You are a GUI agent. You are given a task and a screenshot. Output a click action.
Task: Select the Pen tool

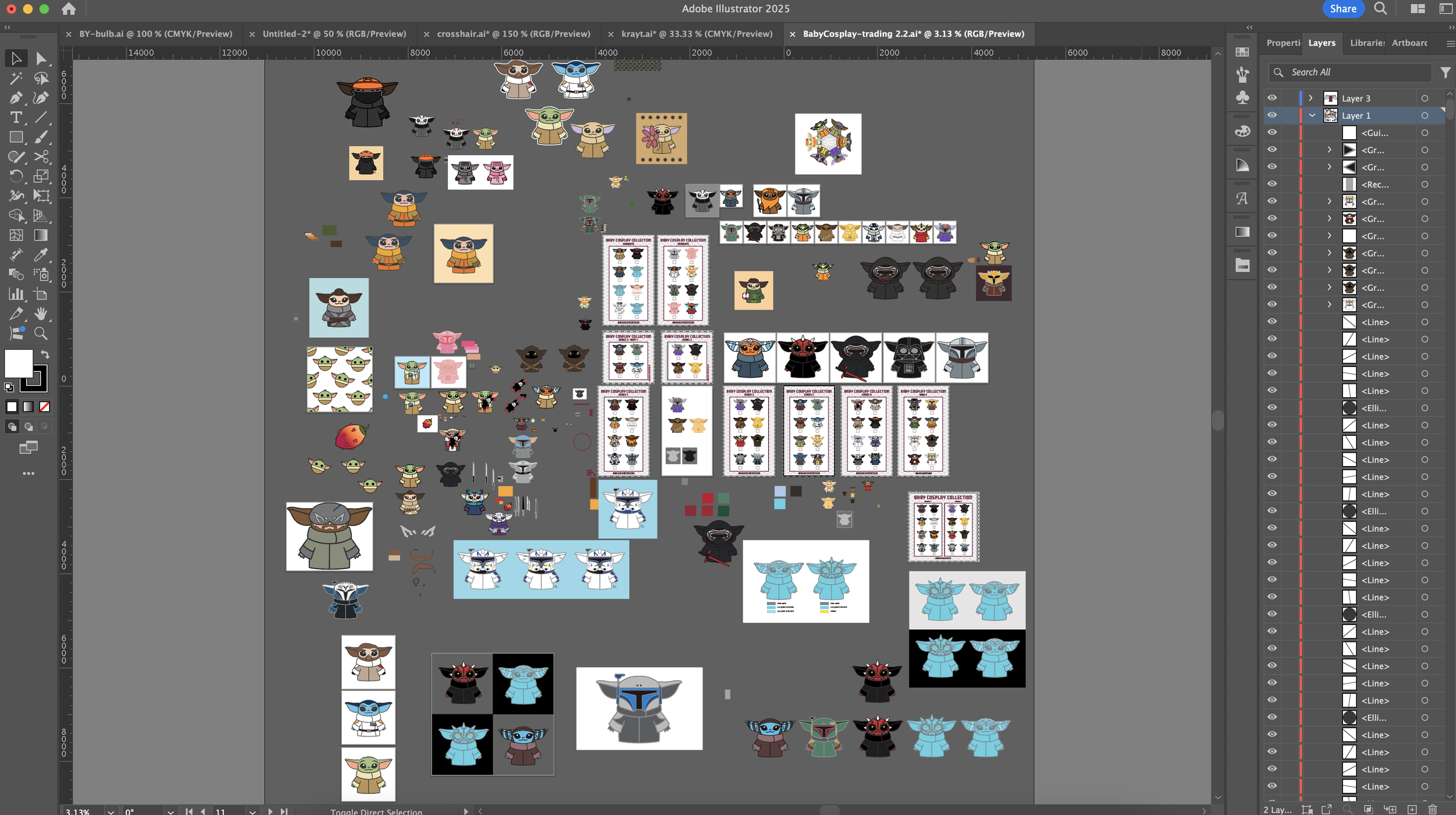click(x=16, y=98)
